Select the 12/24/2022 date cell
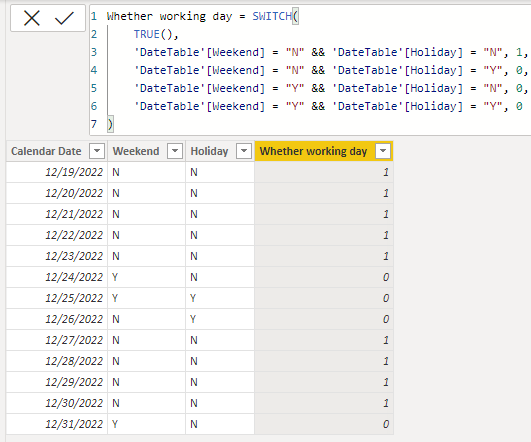The width and height of the screenshot is (531, 442). click(x=57, y=277)
